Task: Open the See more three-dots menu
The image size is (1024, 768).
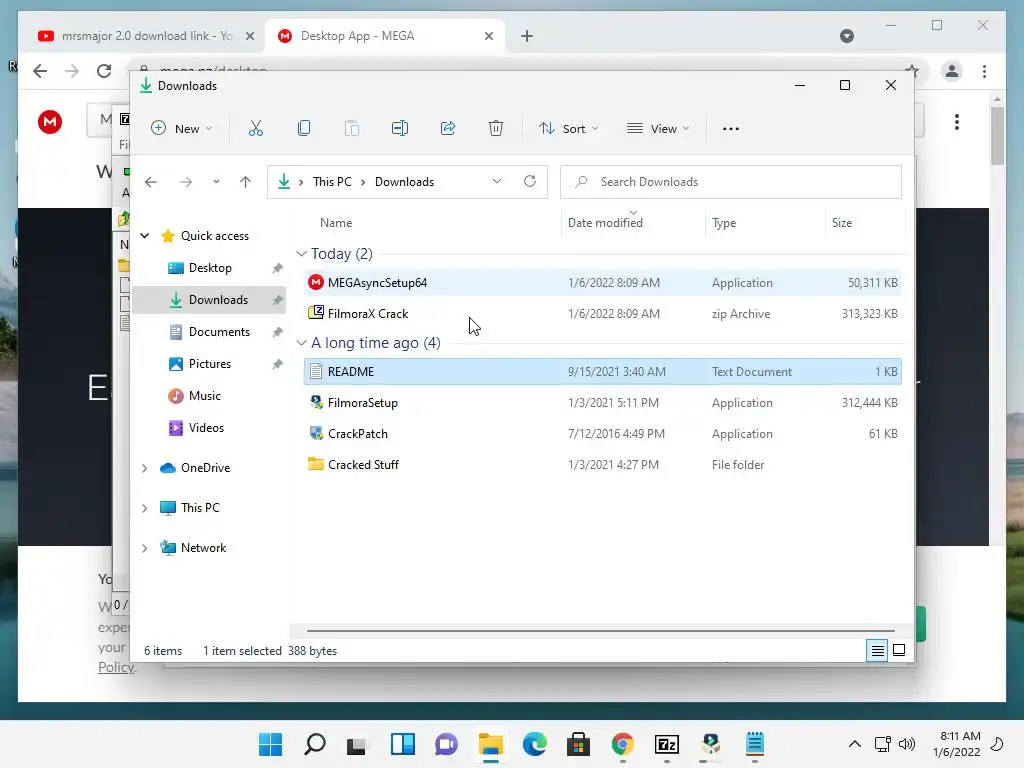Action: click(x=731, y=129)
